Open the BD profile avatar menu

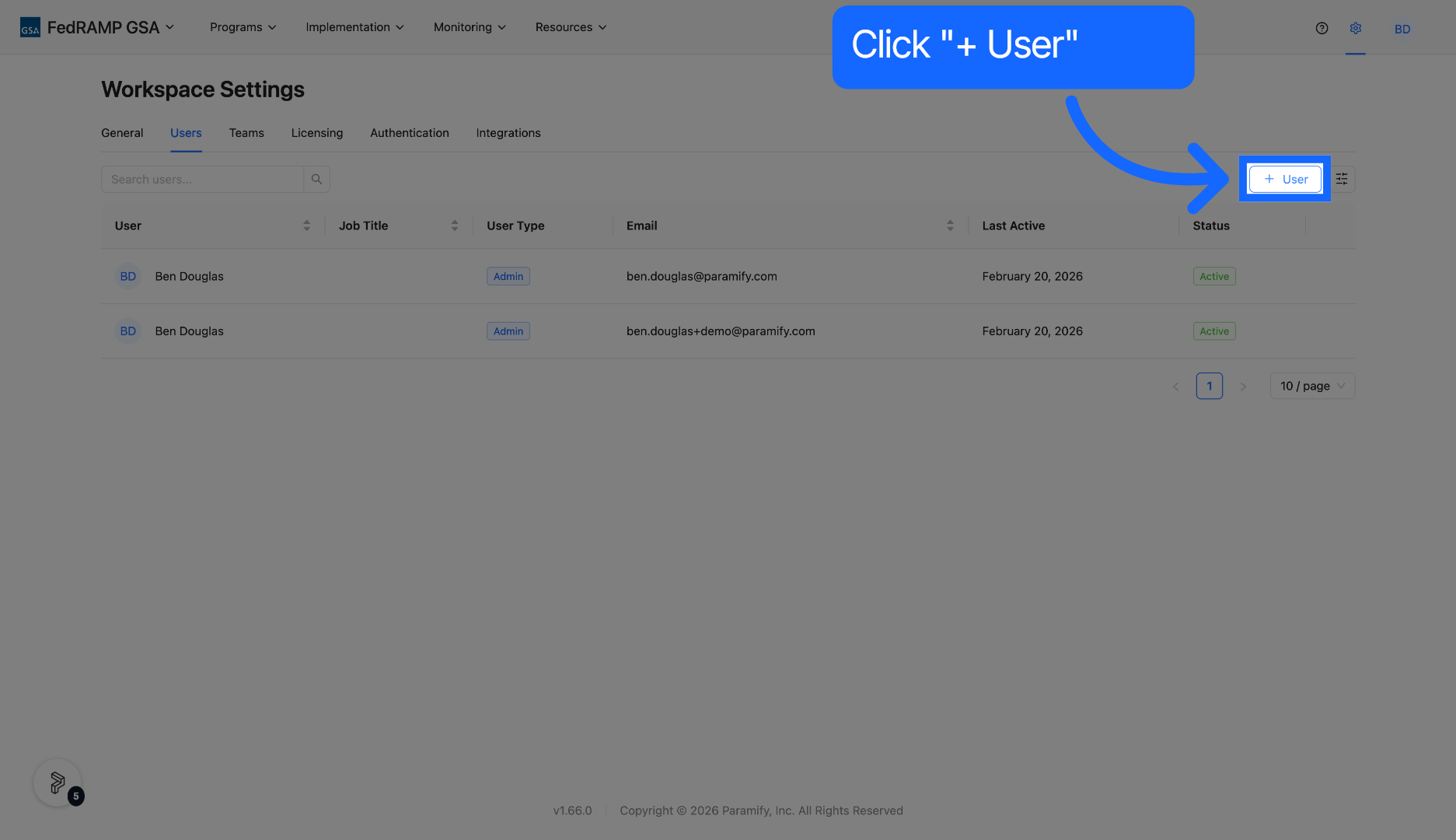click(x=1402, y=29)
